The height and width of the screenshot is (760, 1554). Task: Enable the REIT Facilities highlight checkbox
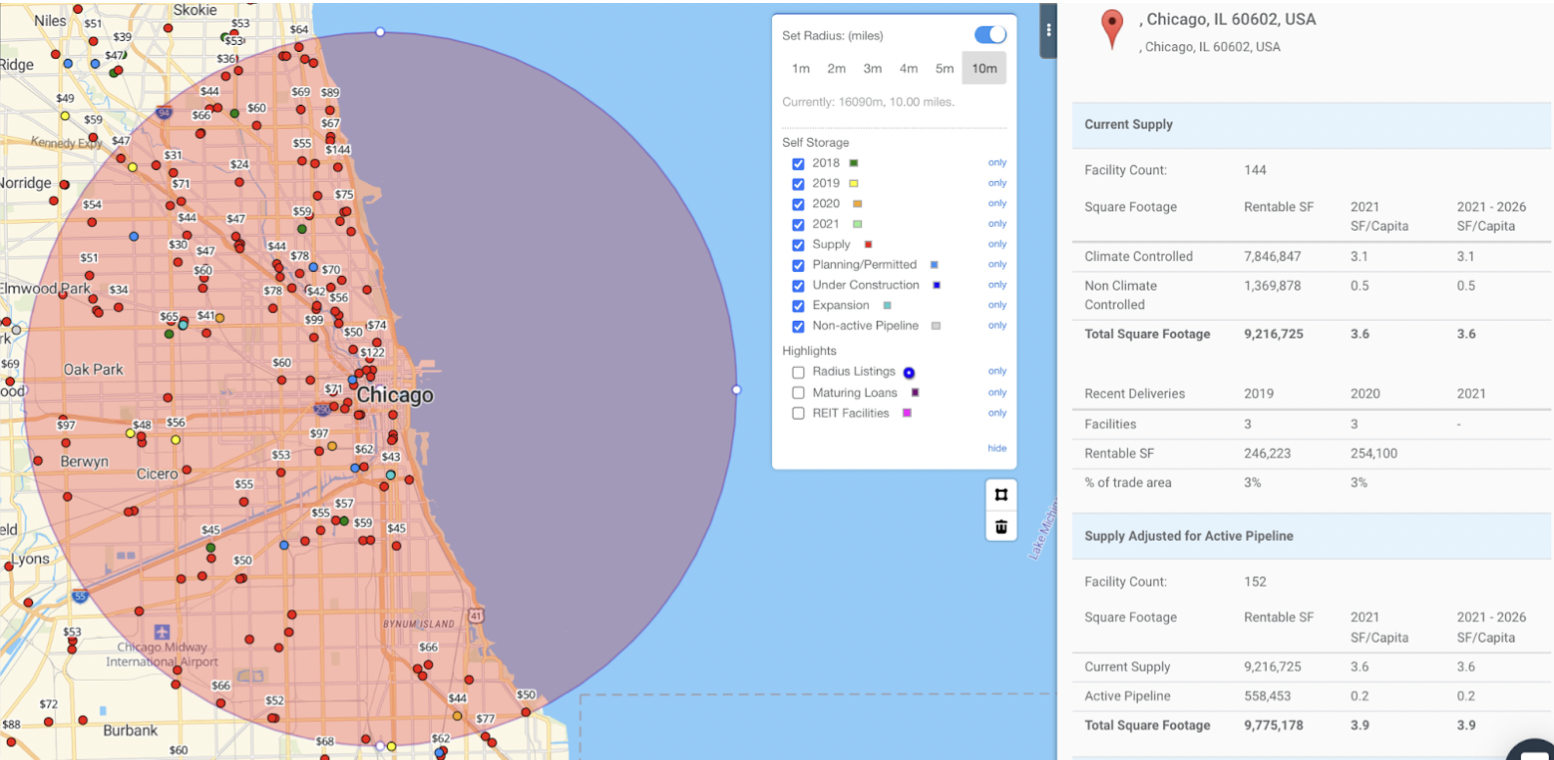(798, 414)
